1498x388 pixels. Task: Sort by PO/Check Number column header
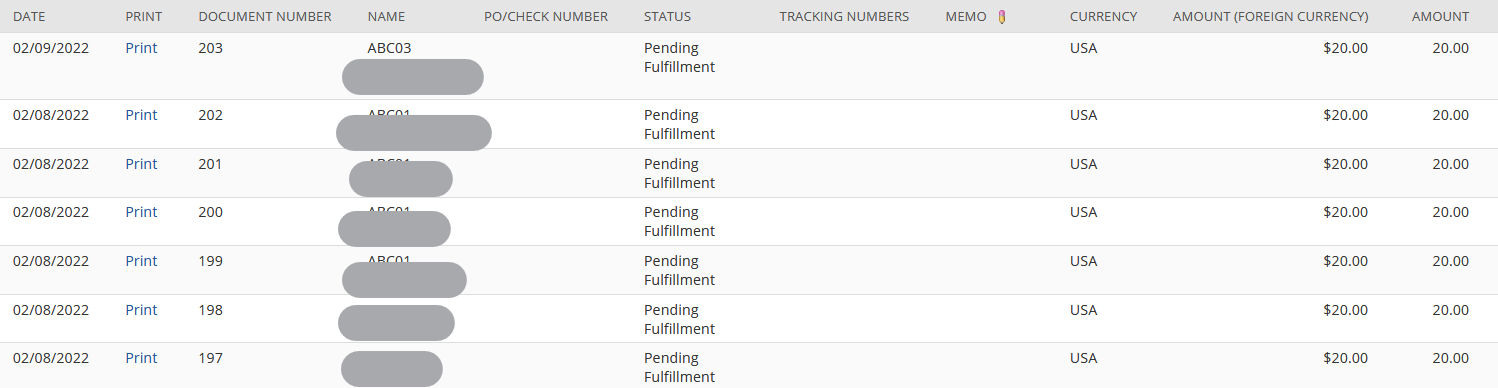(546, 17)
